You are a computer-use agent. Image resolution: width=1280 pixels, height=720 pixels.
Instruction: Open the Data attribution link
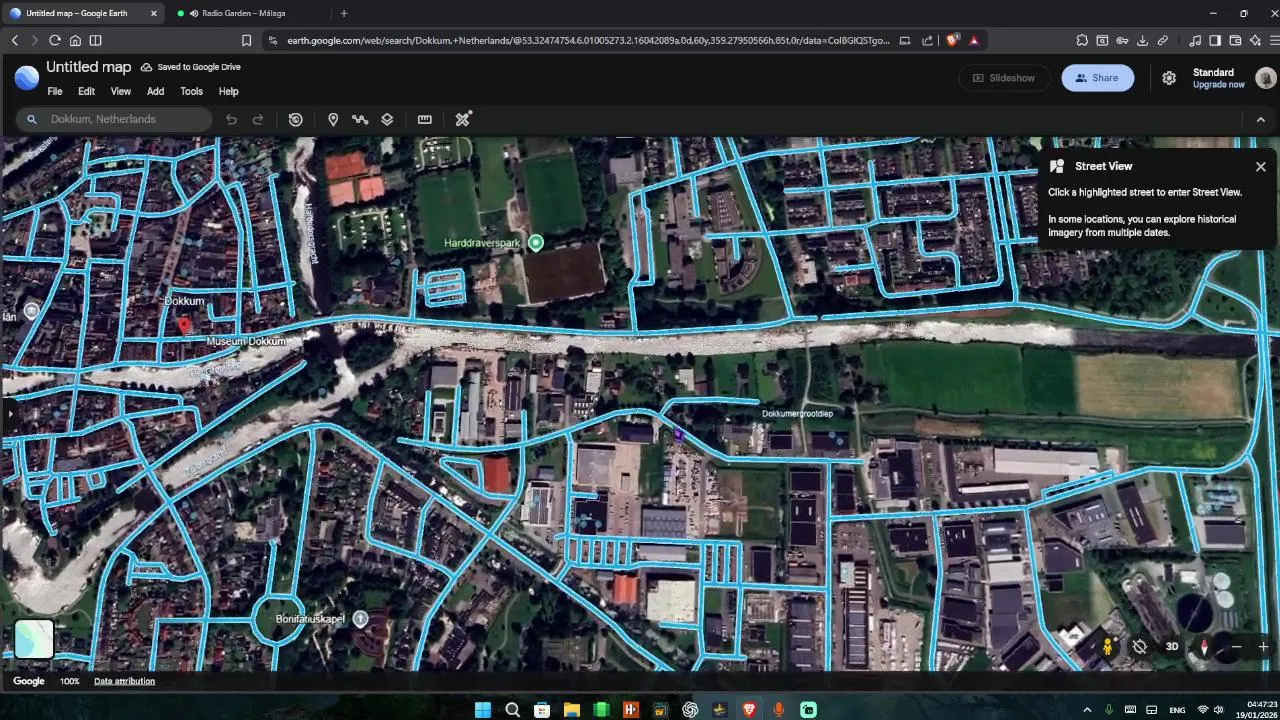124,681
